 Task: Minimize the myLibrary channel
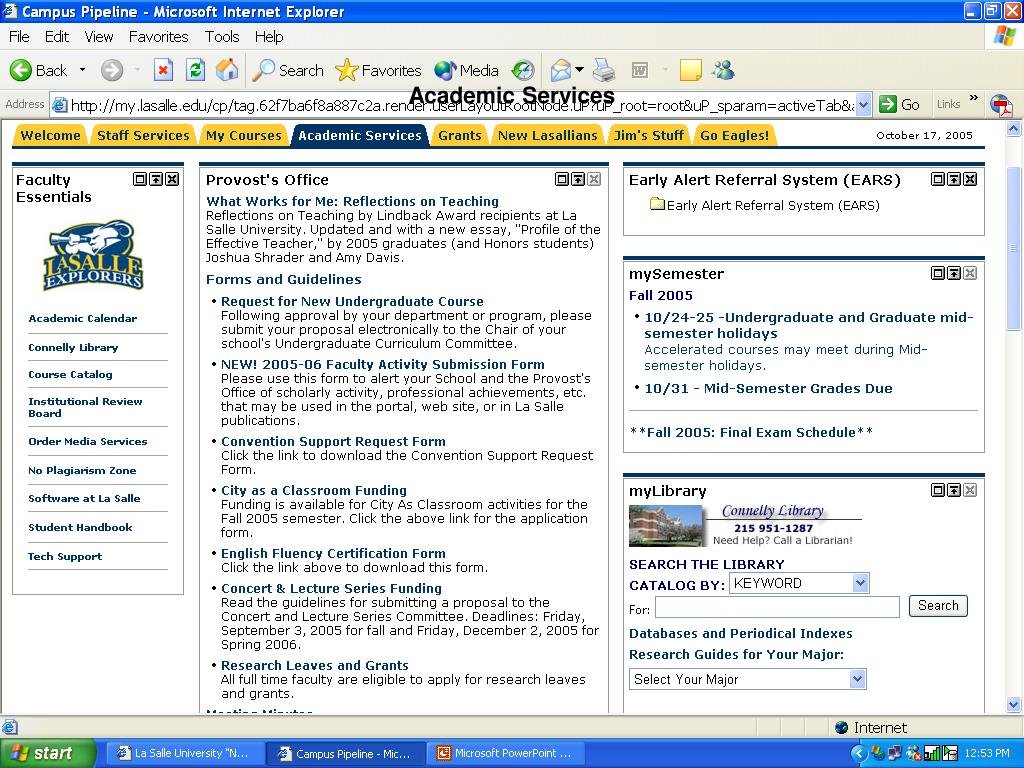coord(954,490)
